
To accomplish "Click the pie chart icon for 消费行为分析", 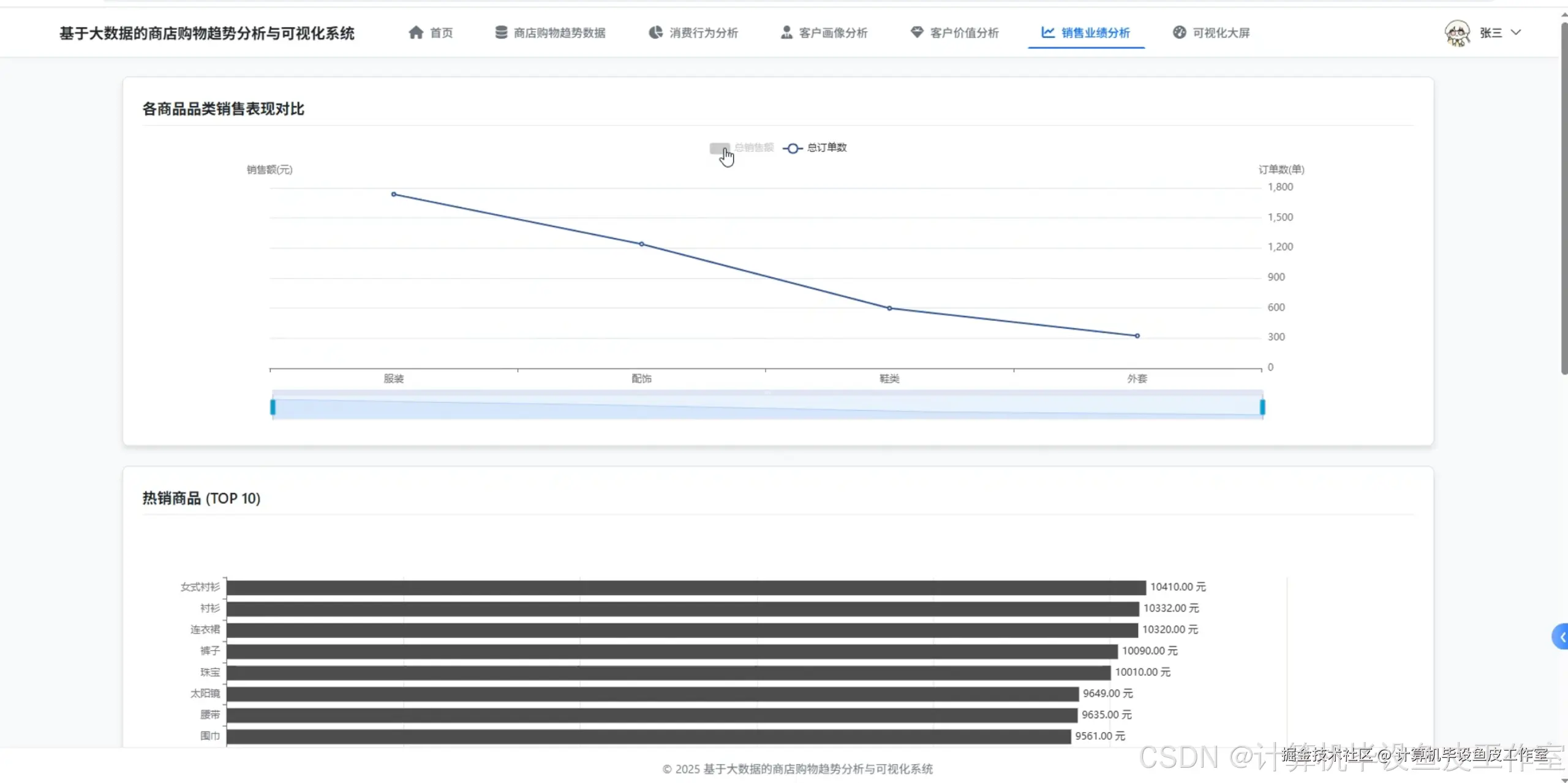I will (x=655, y=32).
